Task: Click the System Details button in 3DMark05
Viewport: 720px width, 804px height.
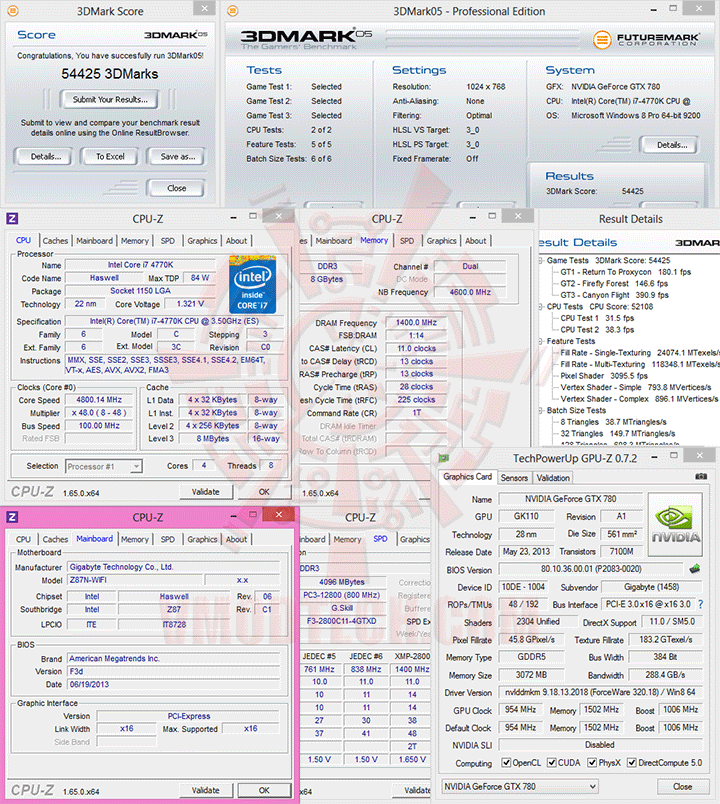Action: [671, 145]
